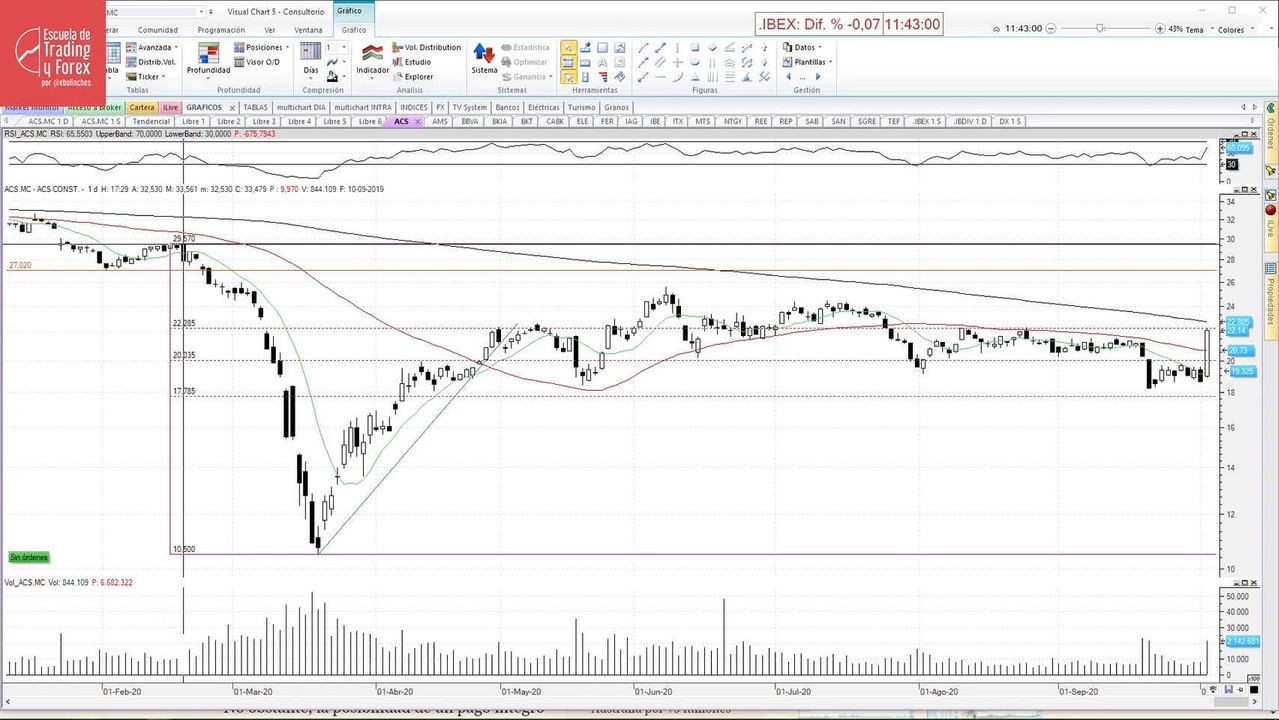Toggle the highlighted chart window tool in Herramientas
The image size is (1279, 720).
click(x=568, y=62)
